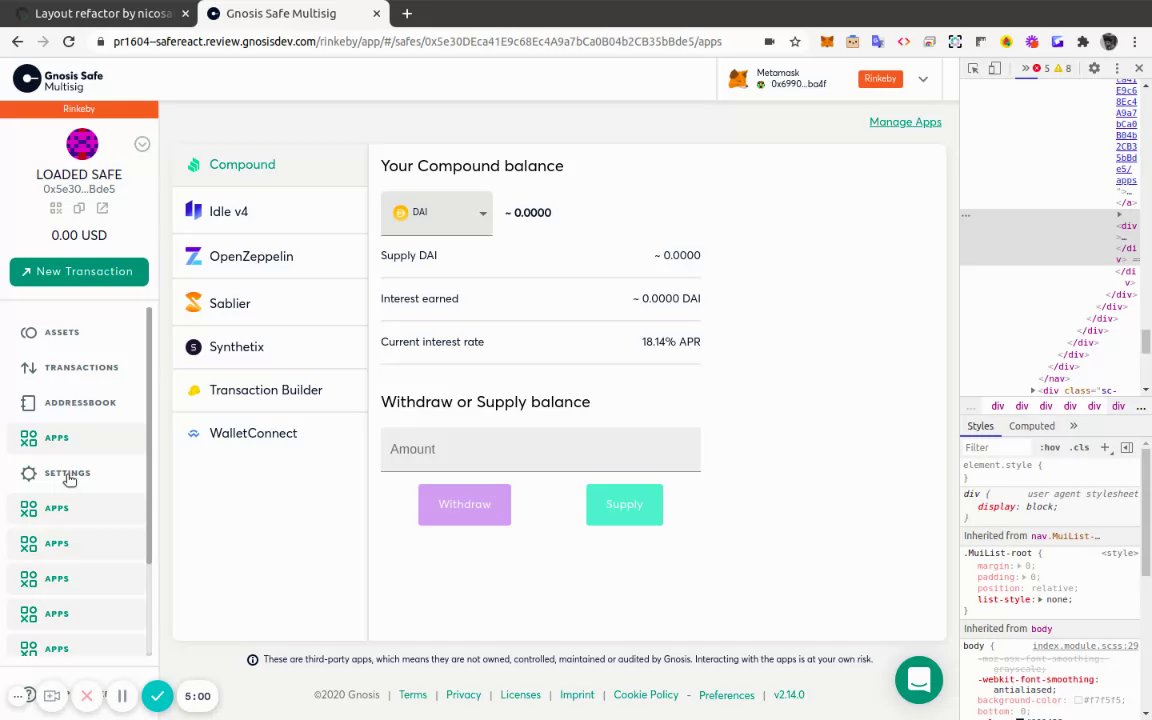
Task: Show more DevTools panel tabs chevron
Action: [1025, 68]
